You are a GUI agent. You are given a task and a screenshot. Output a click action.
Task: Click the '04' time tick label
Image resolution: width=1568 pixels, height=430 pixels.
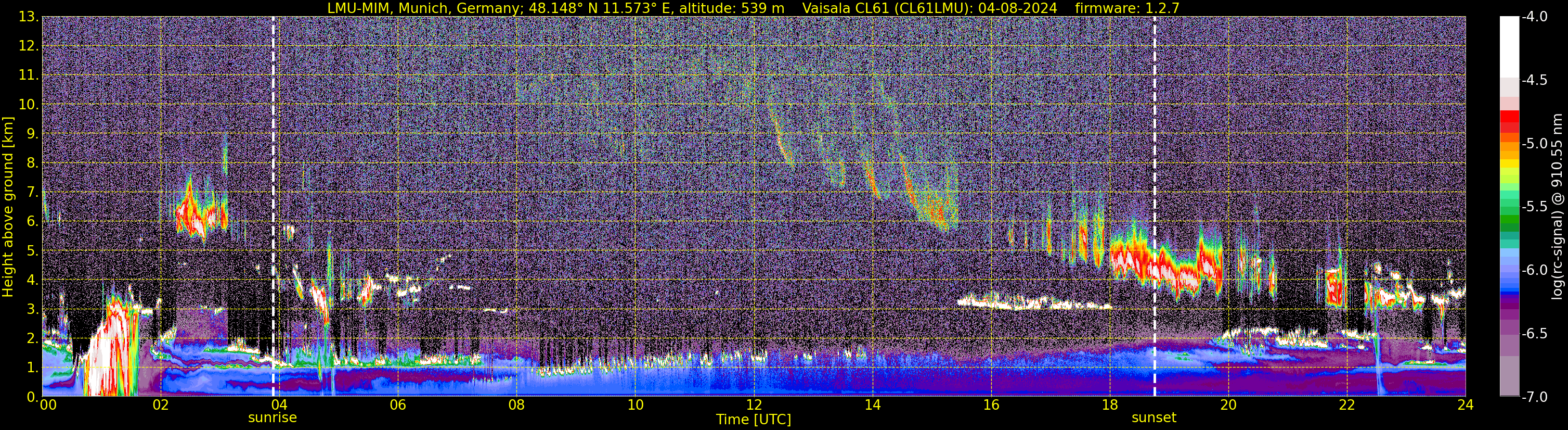tap(279, 405)
